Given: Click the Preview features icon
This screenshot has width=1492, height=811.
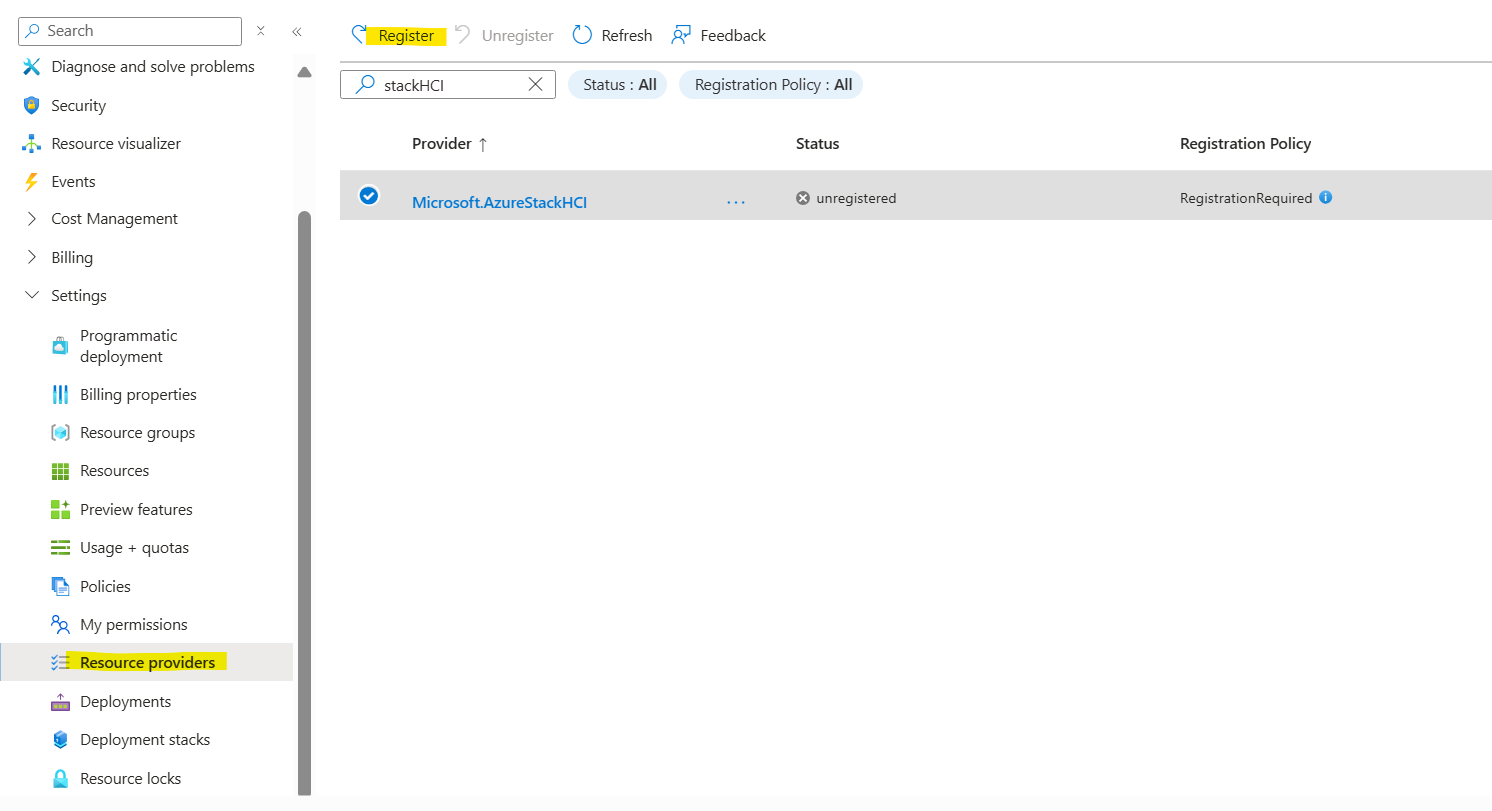Looking at the screenshot, I should point(60,509).
